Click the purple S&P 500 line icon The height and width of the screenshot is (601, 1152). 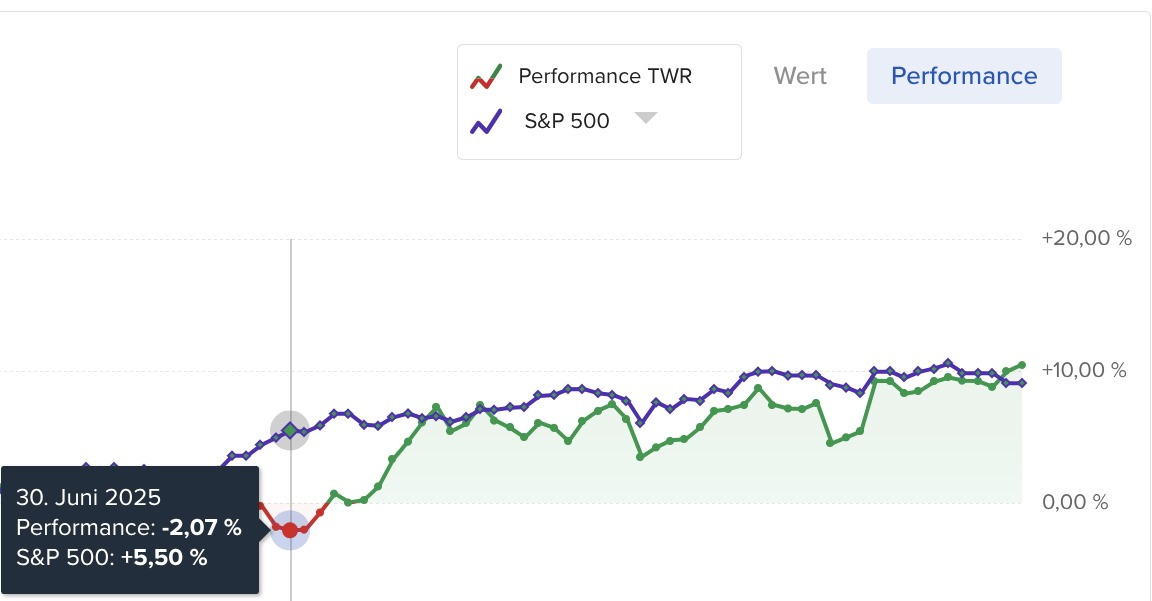click(487, 122)
